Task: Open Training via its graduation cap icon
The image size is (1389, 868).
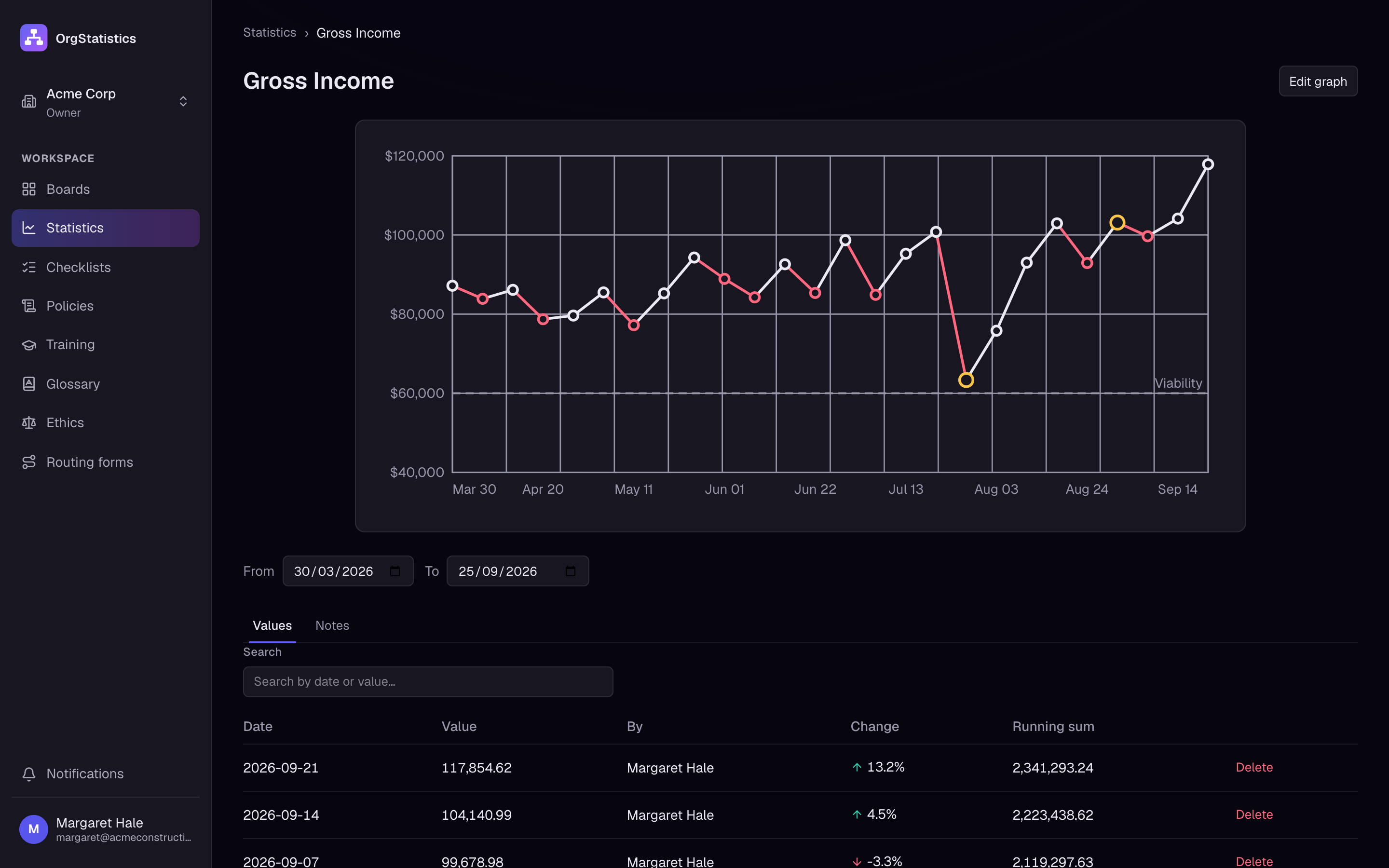Action: 29,345
